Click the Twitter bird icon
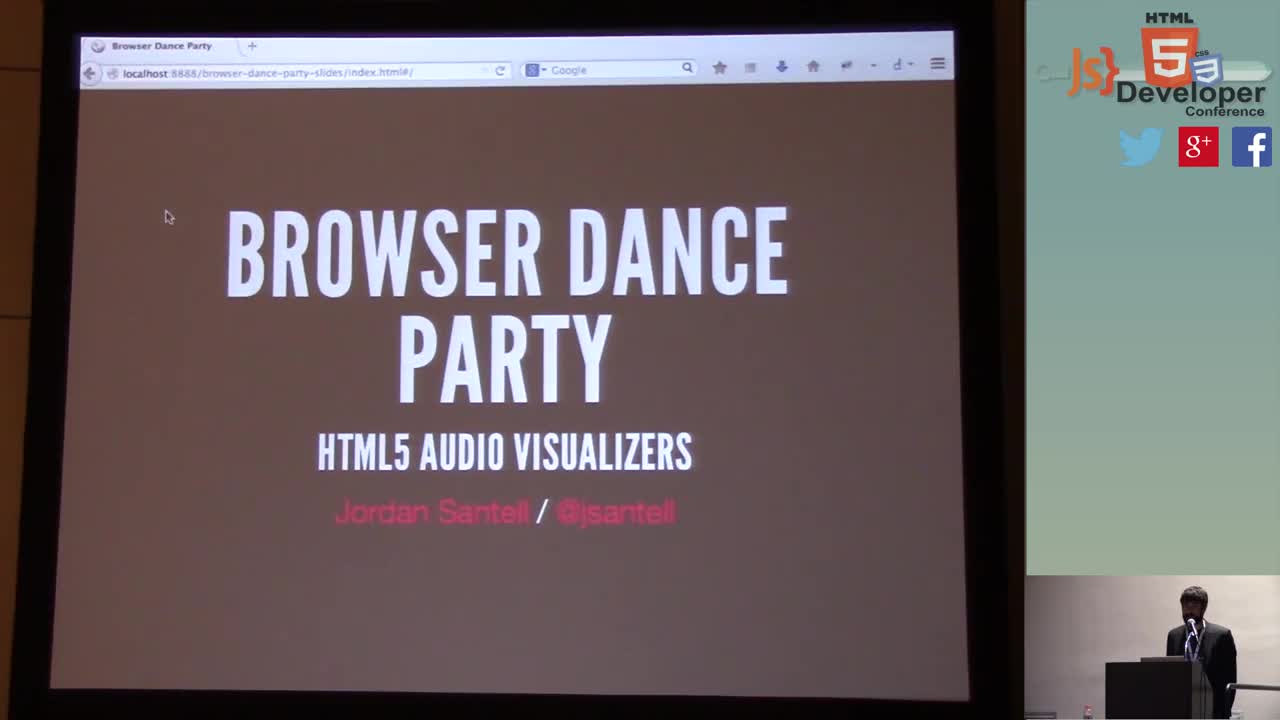The height and width of the screenshot is (720, 1280). pyautogui.click(x=1141, y=147)
